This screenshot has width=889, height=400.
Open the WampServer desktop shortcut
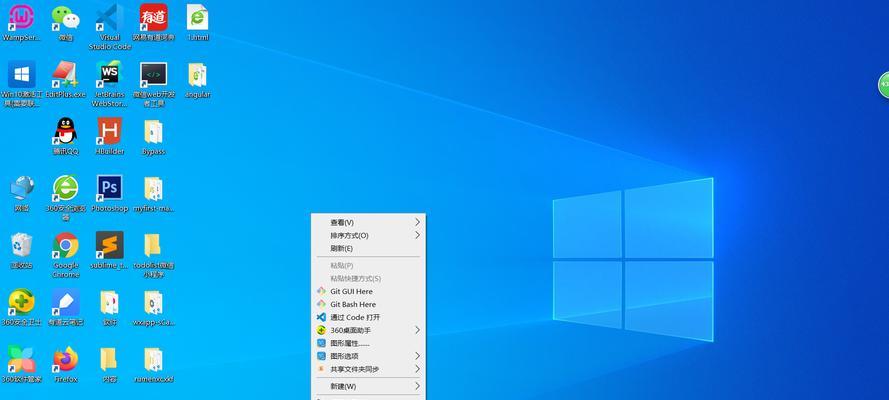[x=22, y=23]
